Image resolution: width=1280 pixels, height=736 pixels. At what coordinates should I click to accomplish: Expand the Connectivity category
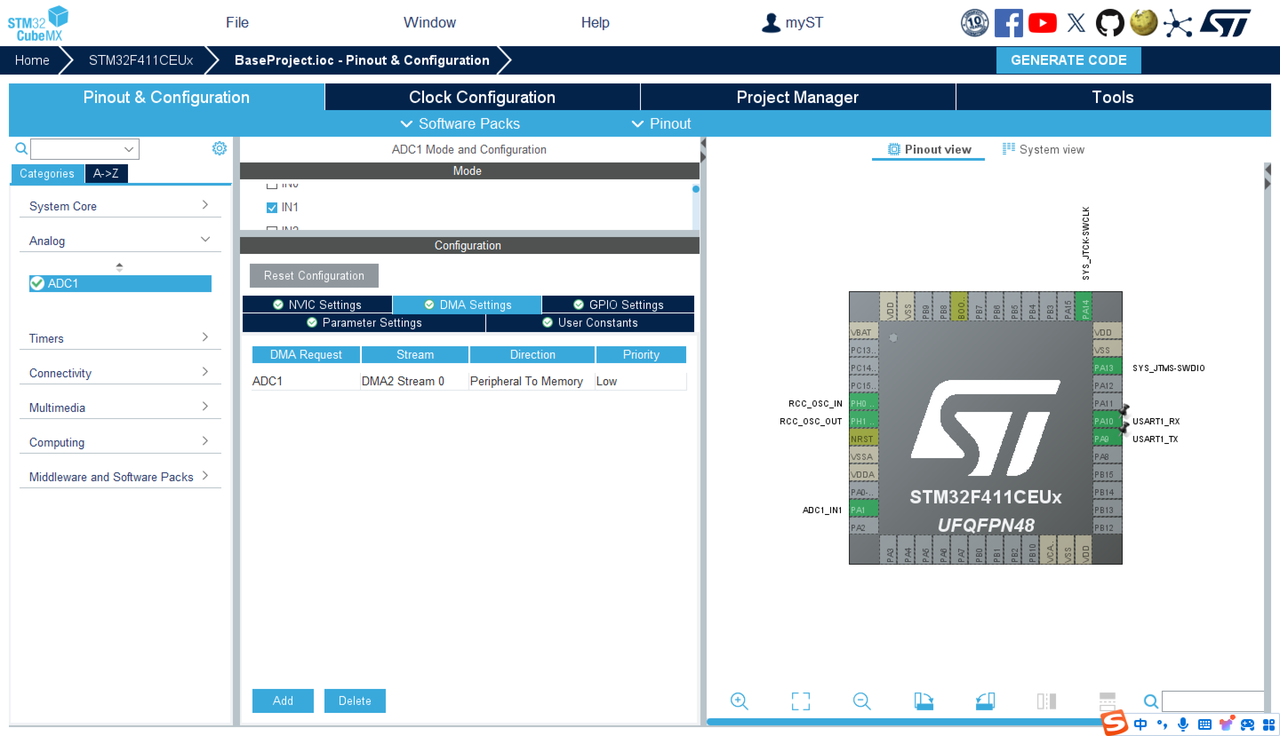click(120, 373)
